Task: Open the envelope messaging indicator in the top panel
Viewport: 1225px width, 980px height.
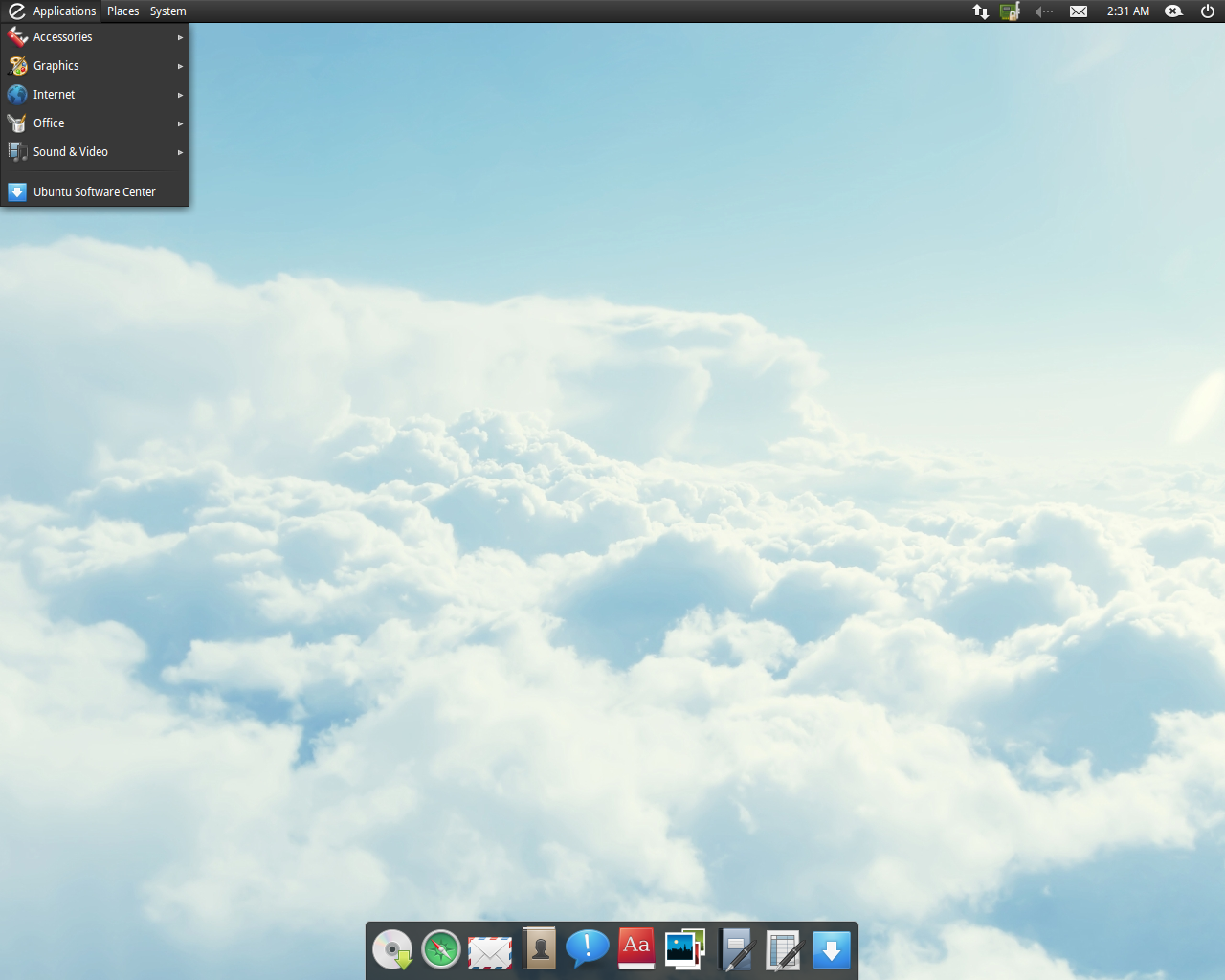Action: (1079, 11)
